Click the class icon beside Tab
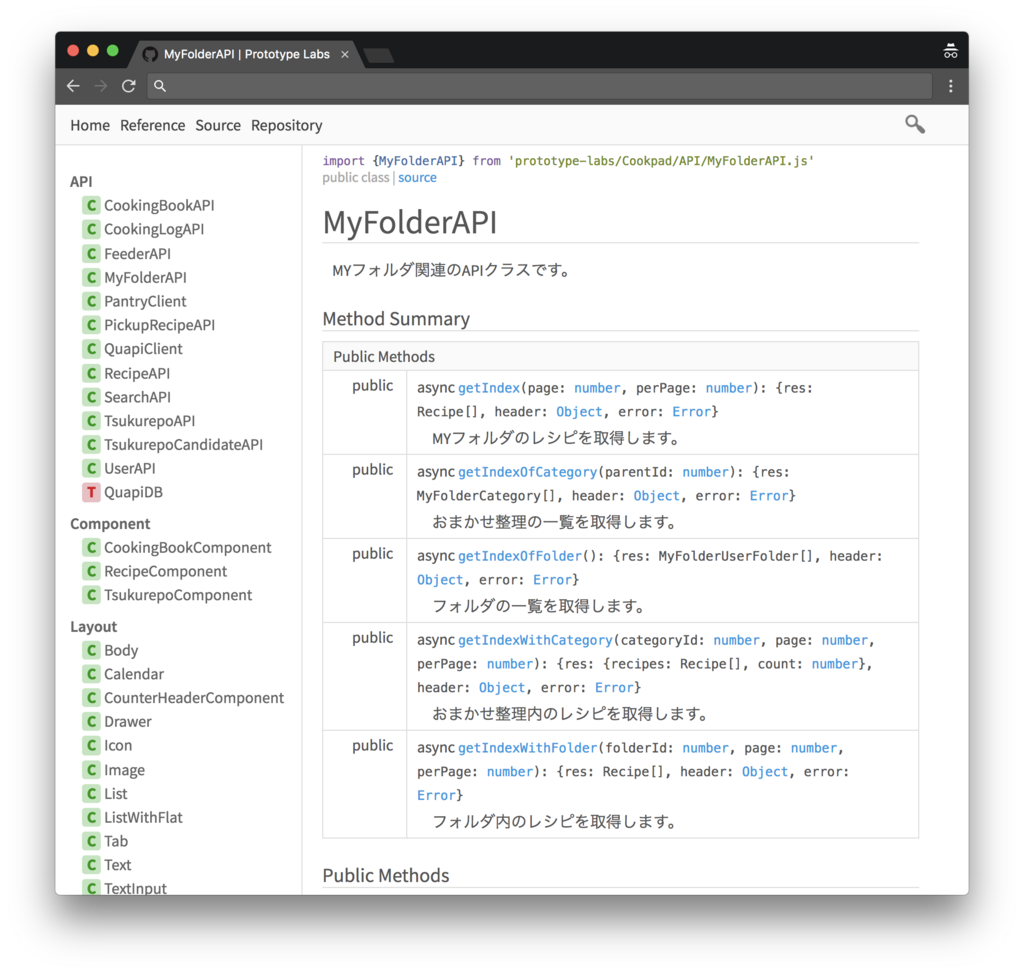Screen dimensions: 1024x974 click(x=91, y=841)
